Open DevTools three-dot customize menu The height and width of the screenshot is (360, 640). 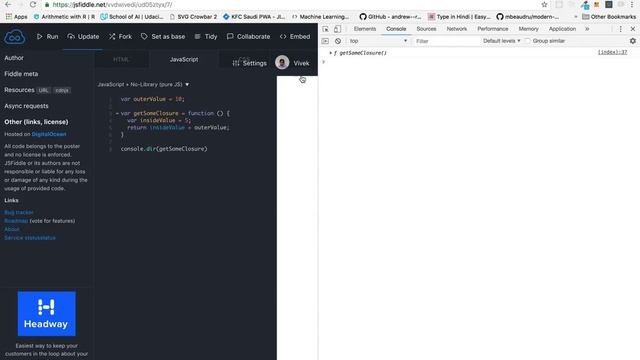click(x=620, y=29)
